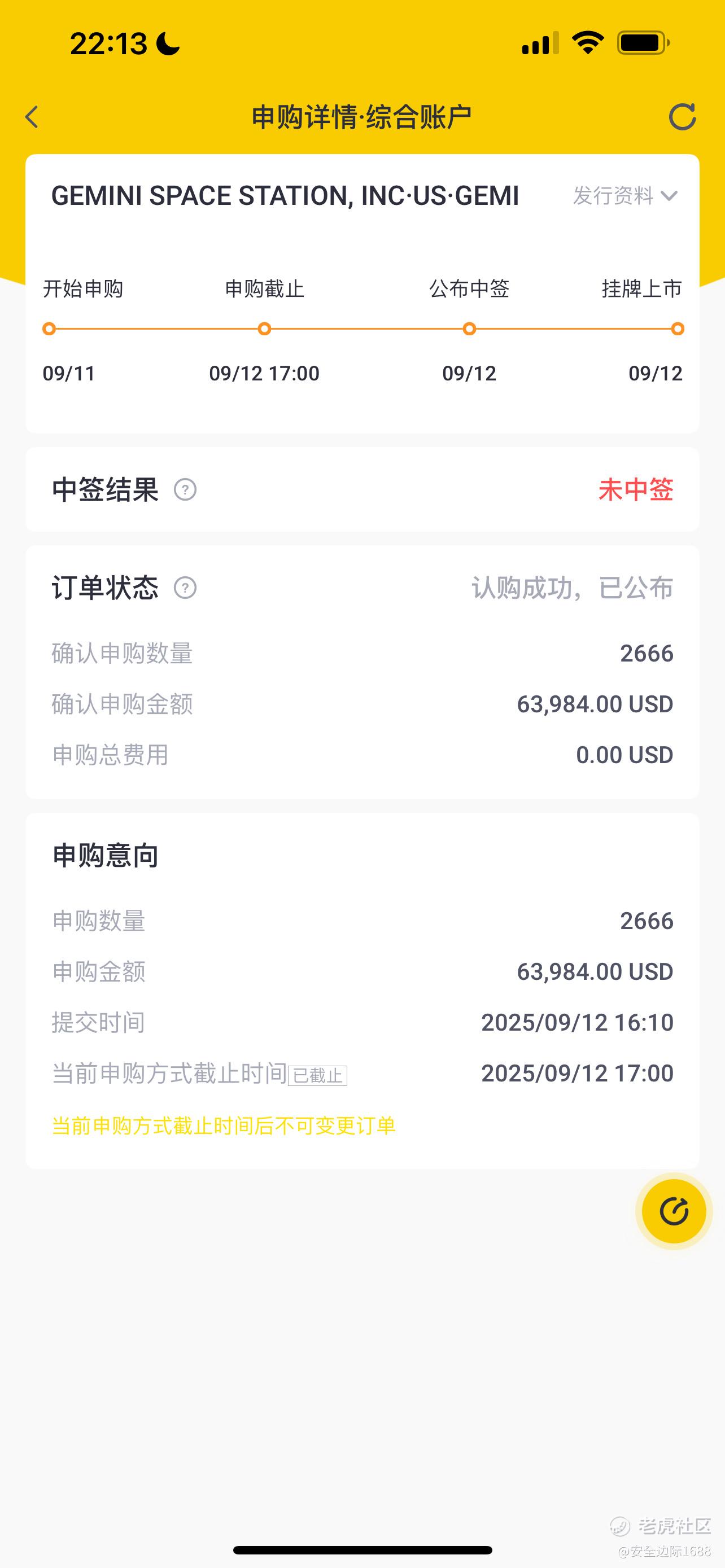The width and height of the screenshot is (725, 1568).
Task: Tap the yellow floating share button
Action: (673, 1211)
